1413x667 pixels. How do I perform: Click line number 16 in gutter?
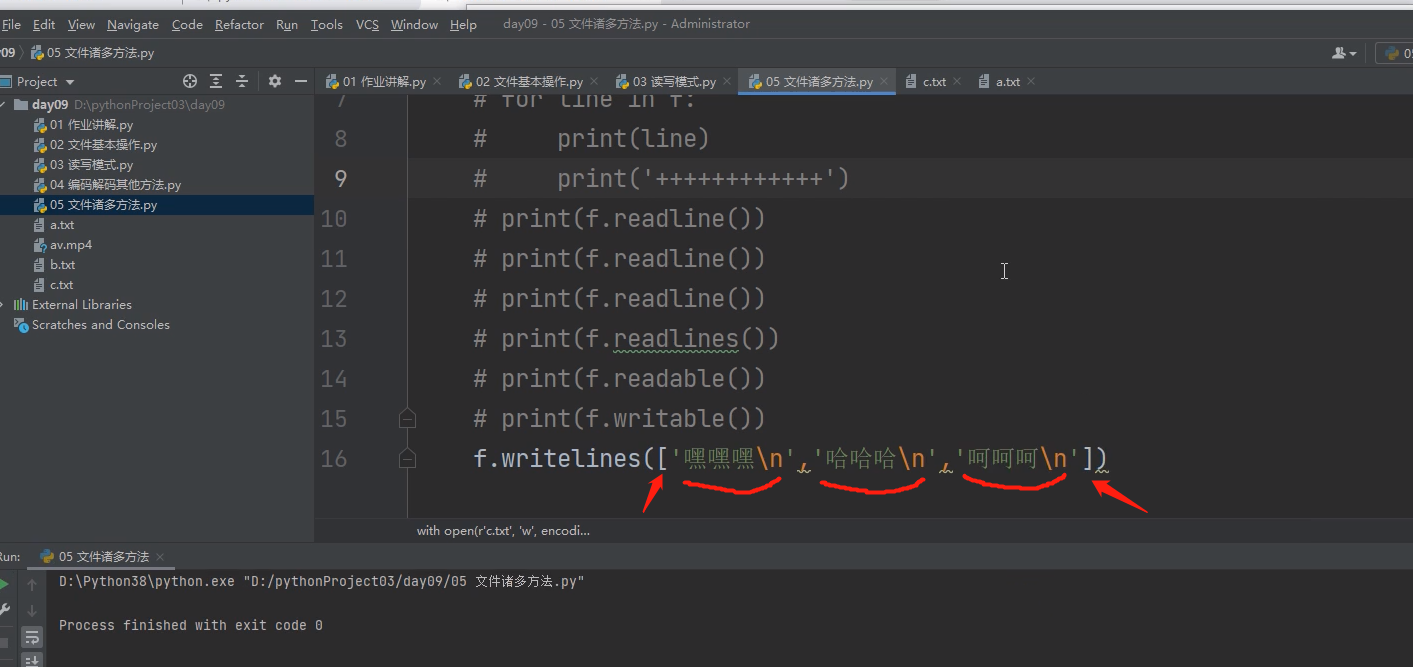334,458
